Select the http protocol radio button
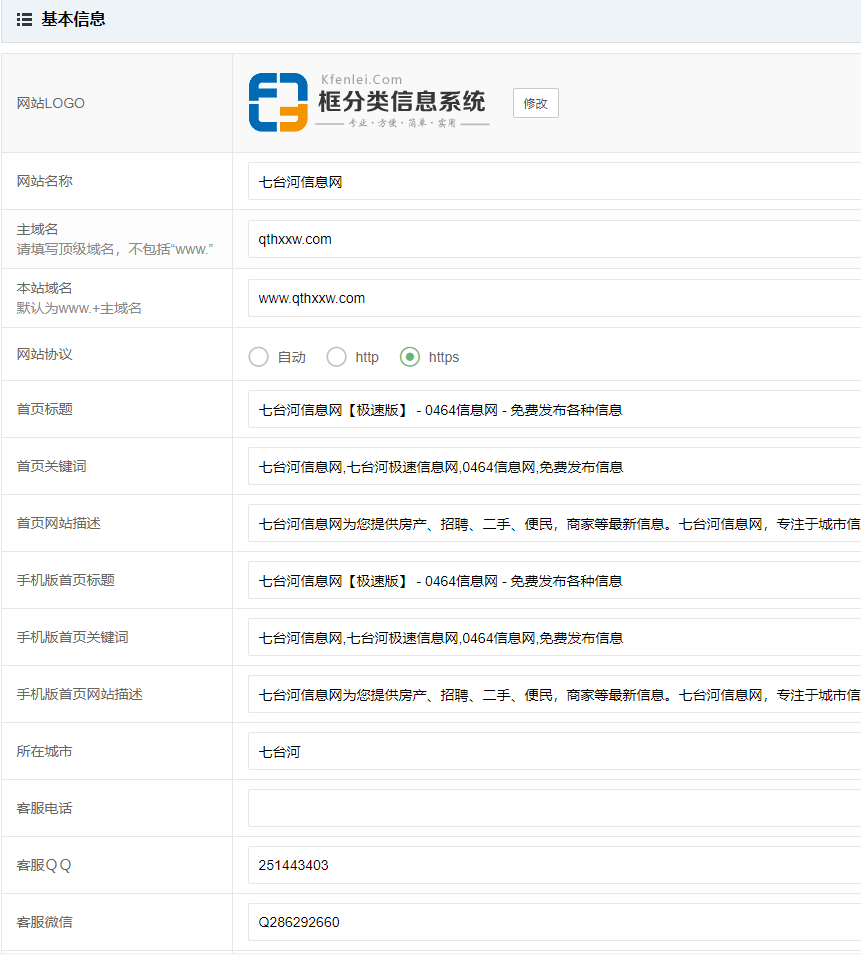861x955 pixels. point(337,357)
